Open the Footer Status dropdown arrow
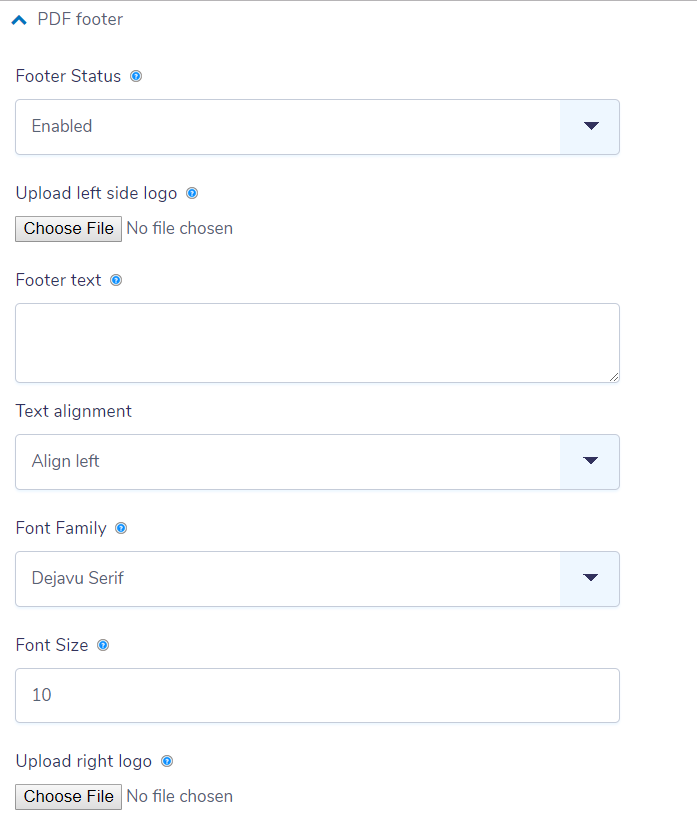Screen dimensions: 697x816 590,126
